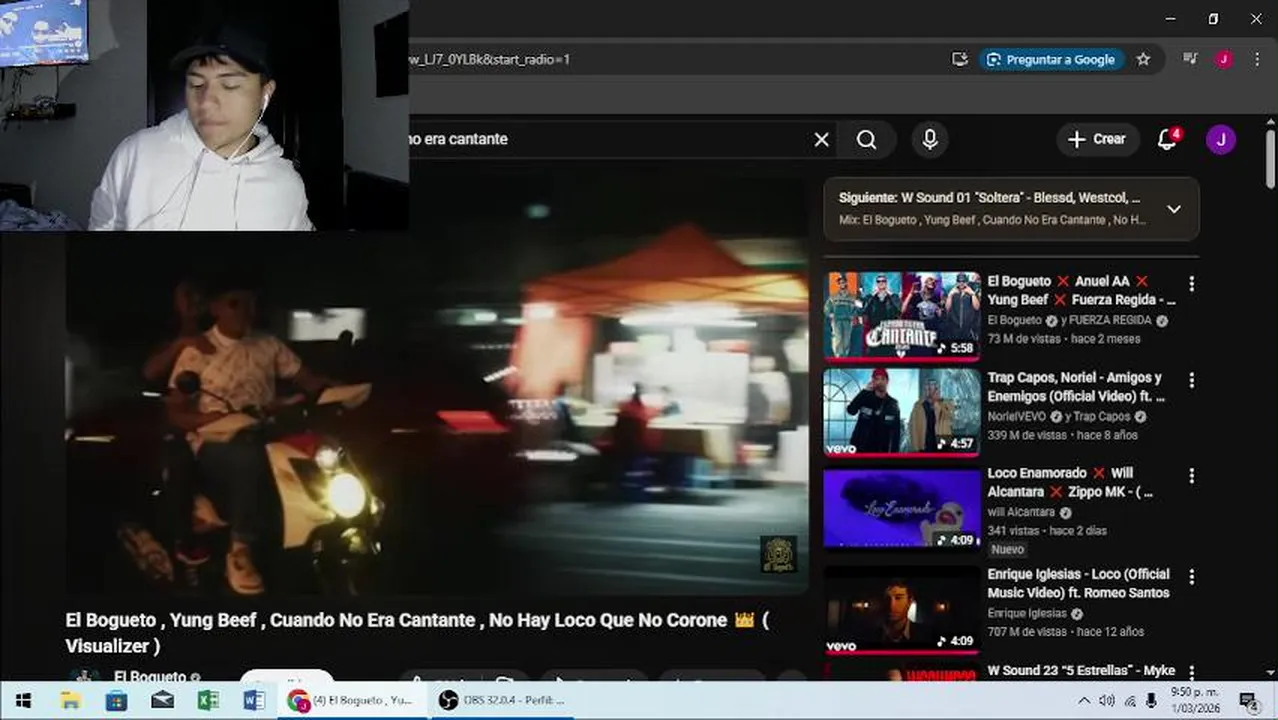Open Loco Enamorado Will Alcantara title
The height and width of the screenshot is (720, 1278).
(x=1070, y=482)
